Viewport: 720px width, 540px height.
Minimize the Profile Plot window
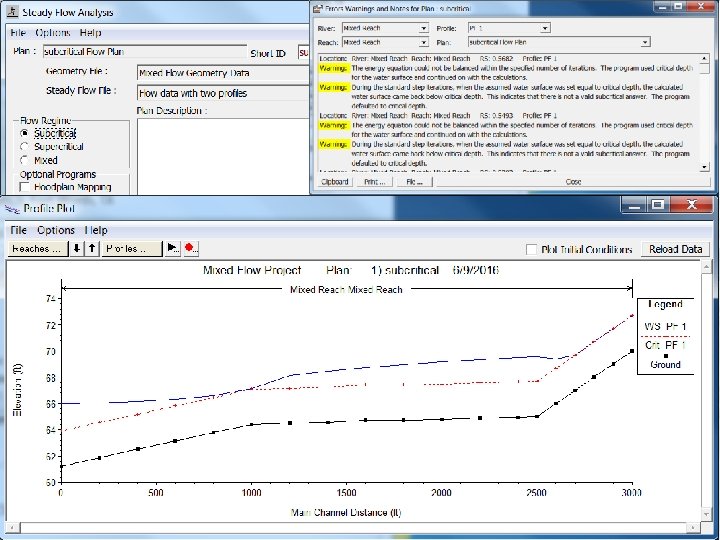click(x=634, y=204)
